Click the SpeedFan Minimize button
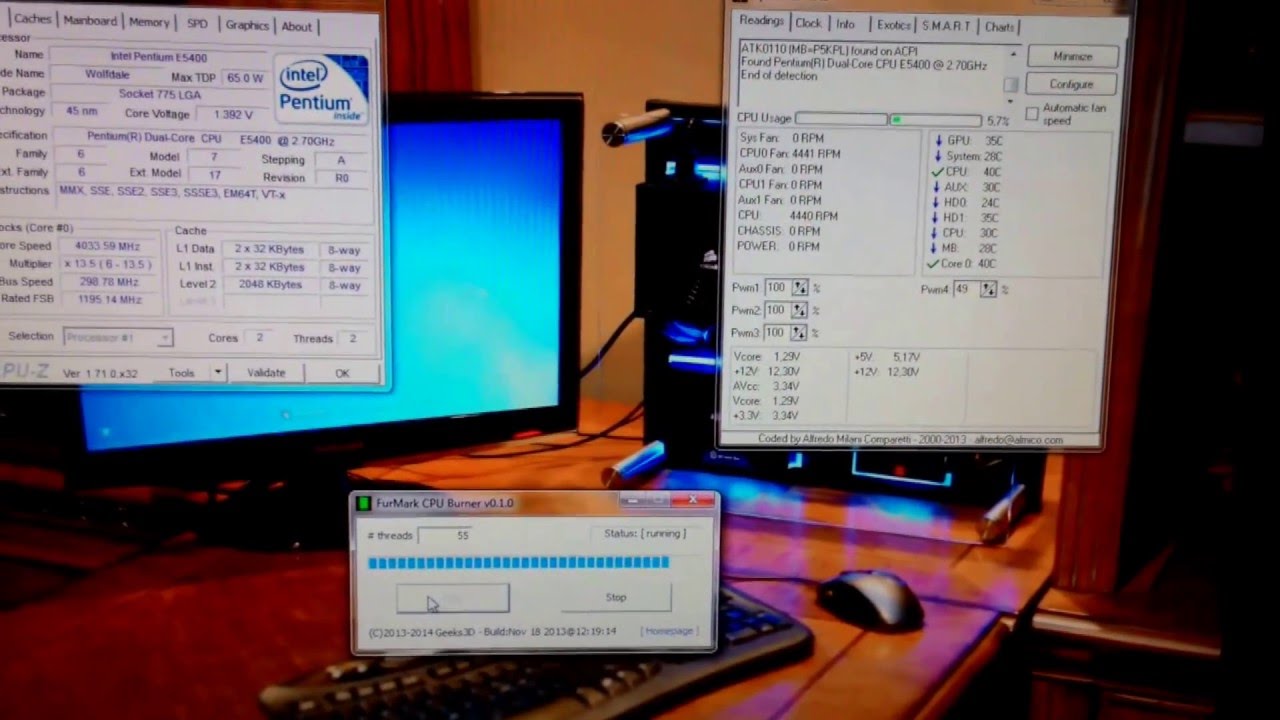Viewport: 1280px width, 720px height. click(1072, 56)
